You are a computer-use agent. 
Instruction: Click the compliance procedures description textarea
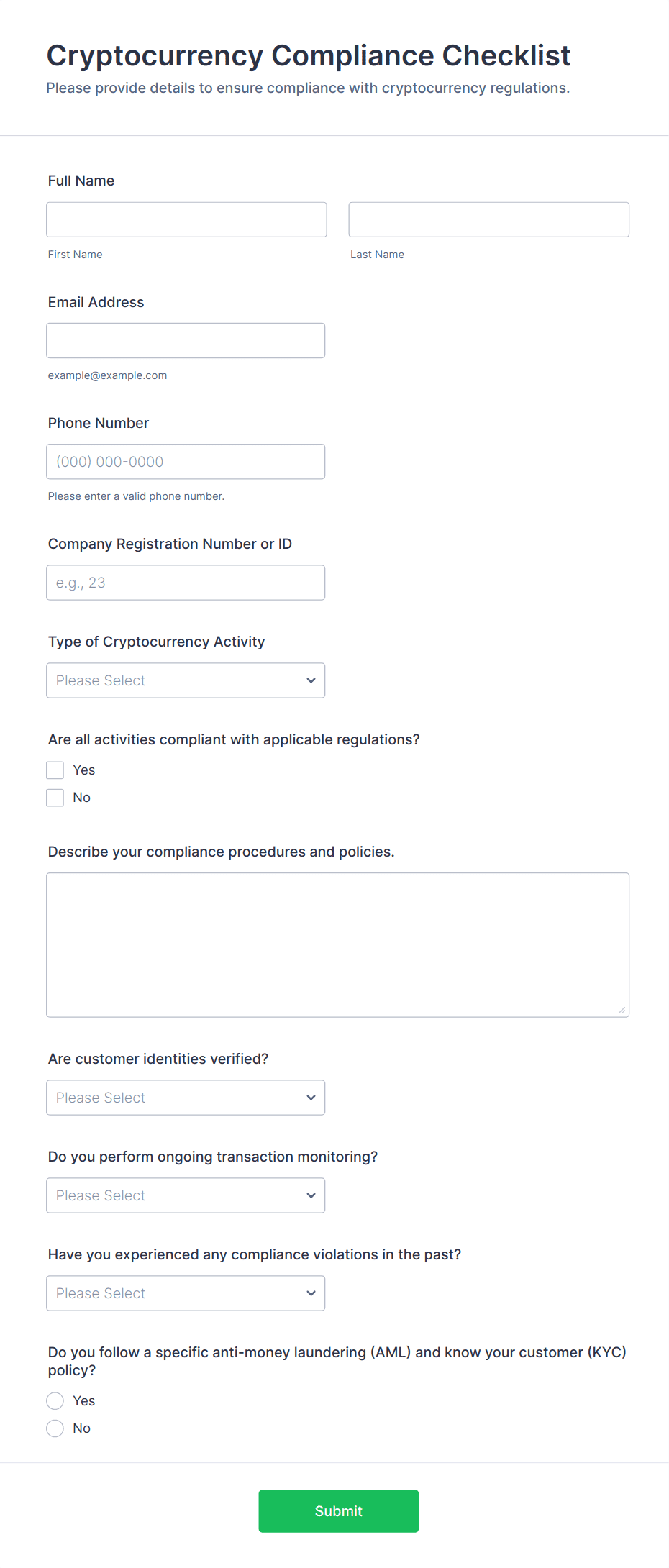click(337, 944)
